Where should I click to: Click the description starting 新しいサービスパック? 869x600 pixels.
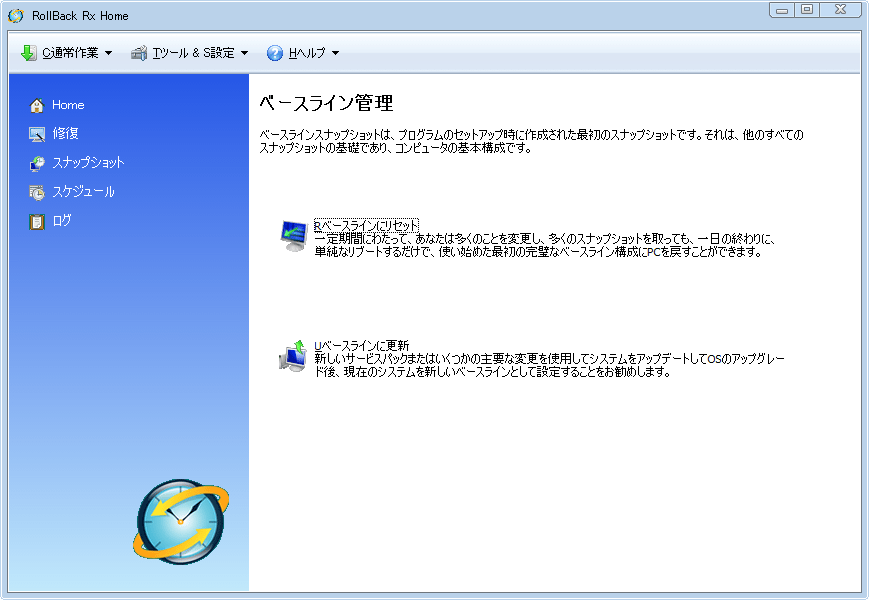pyautogui.click(x=550, y=366)
